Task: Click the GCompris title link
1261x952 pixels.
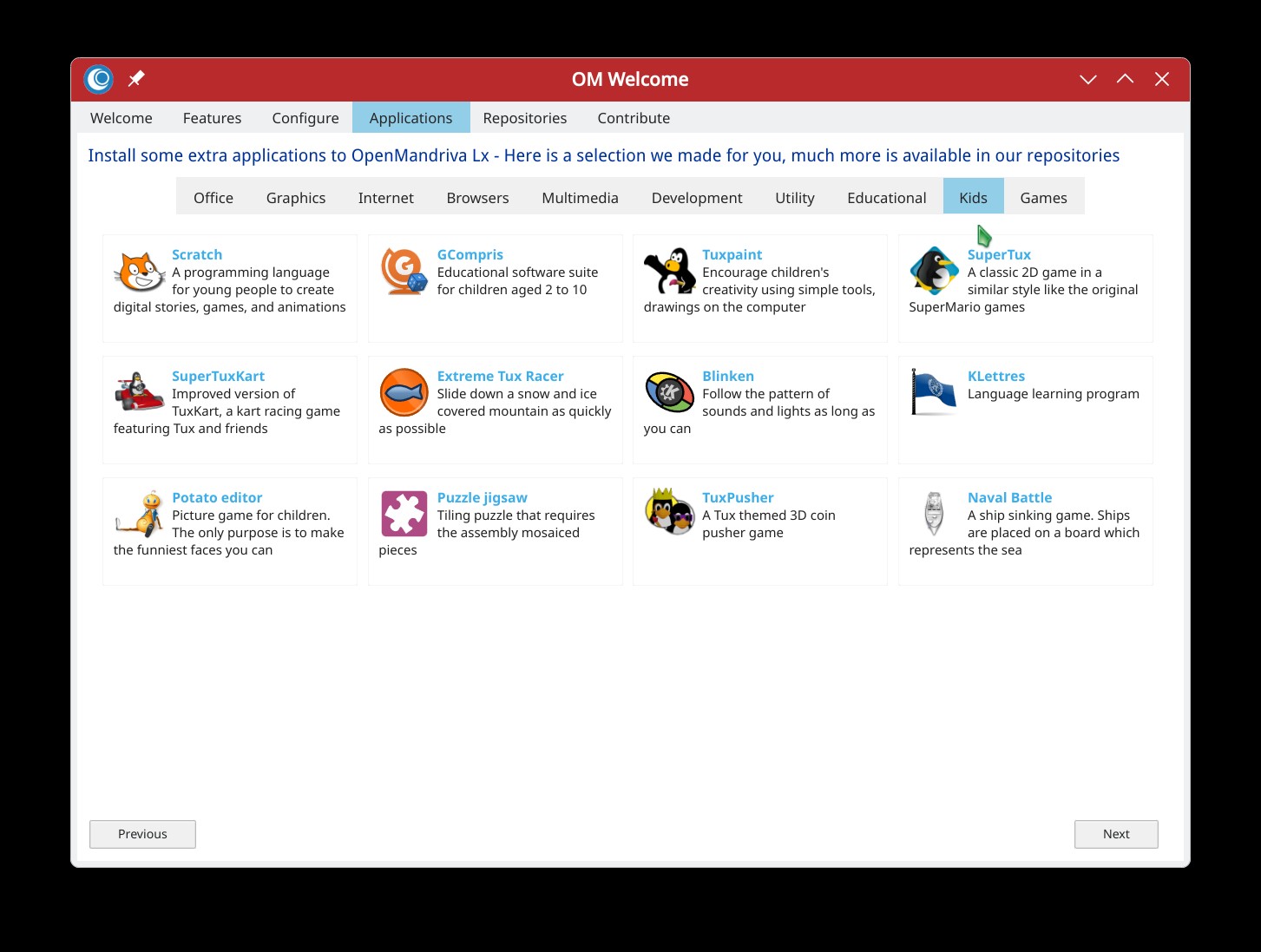Action: [470, 254]
